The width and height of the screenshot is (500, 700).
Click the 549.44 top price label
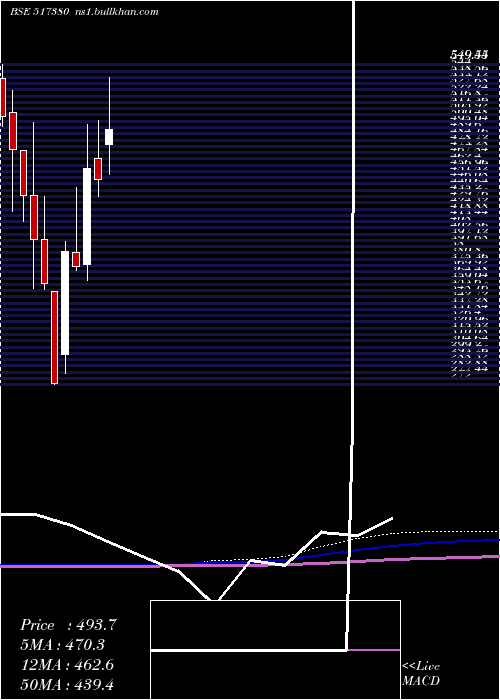[x=468, y=55]
